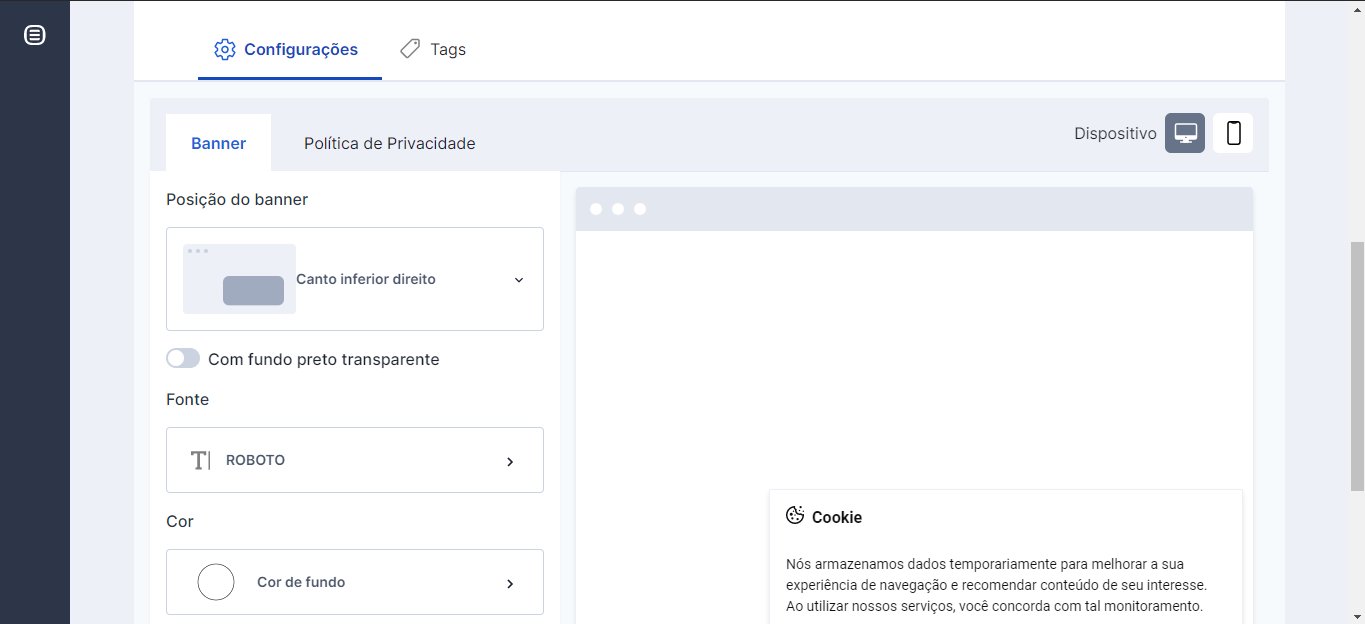Click the background color white swatch
The height and width of the screenshot is (624, 1365).
click(216, 582)
